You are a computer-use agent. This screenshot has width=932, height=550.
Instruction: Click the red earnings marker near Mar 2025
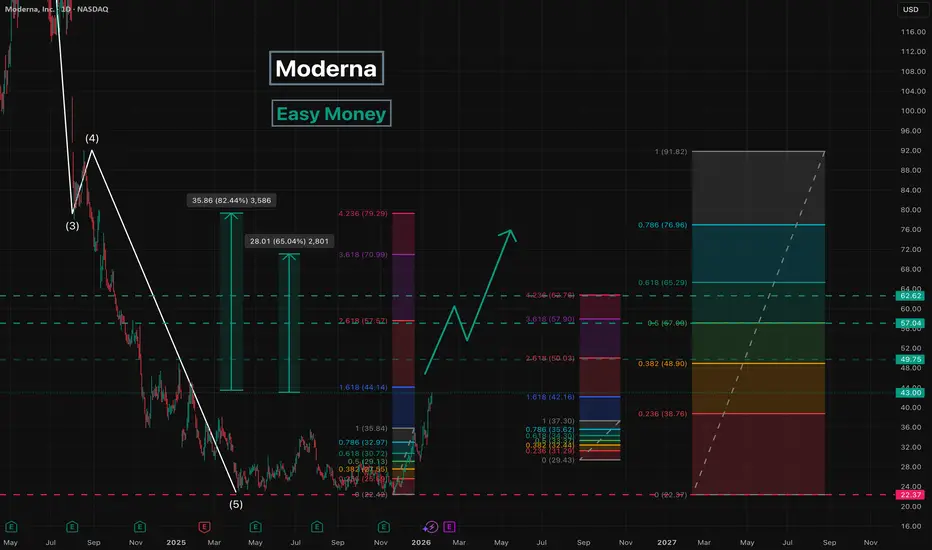pos(204,527)
